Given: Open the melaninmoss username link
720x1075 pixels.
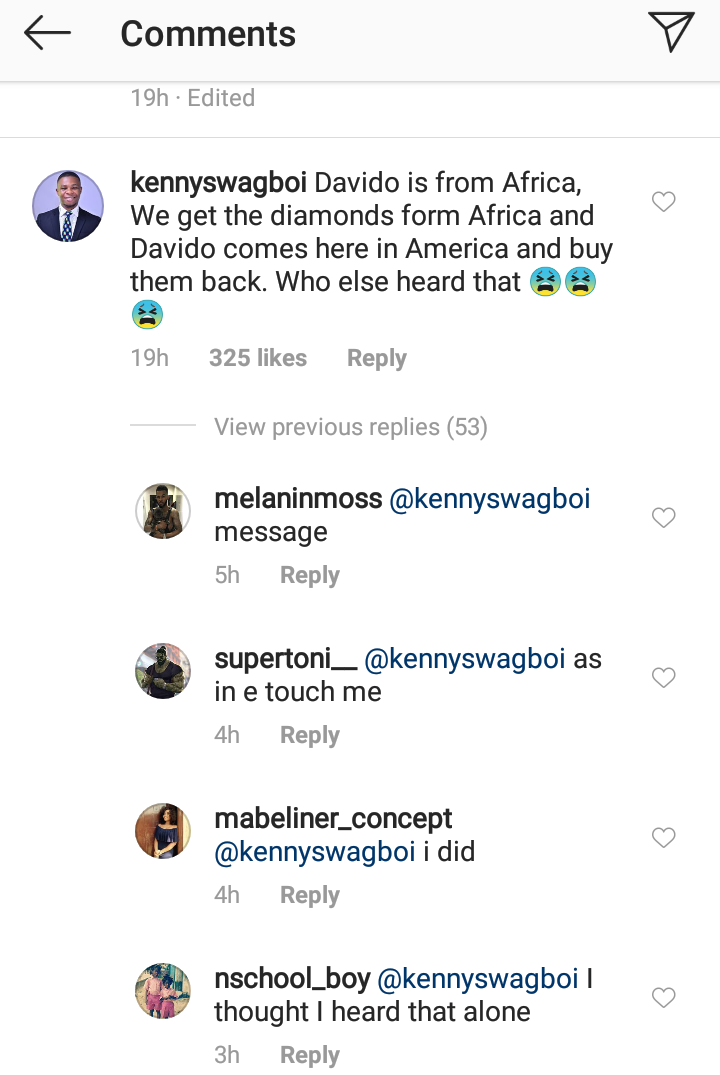Looking at the screenshot, I should coord(297,499).
